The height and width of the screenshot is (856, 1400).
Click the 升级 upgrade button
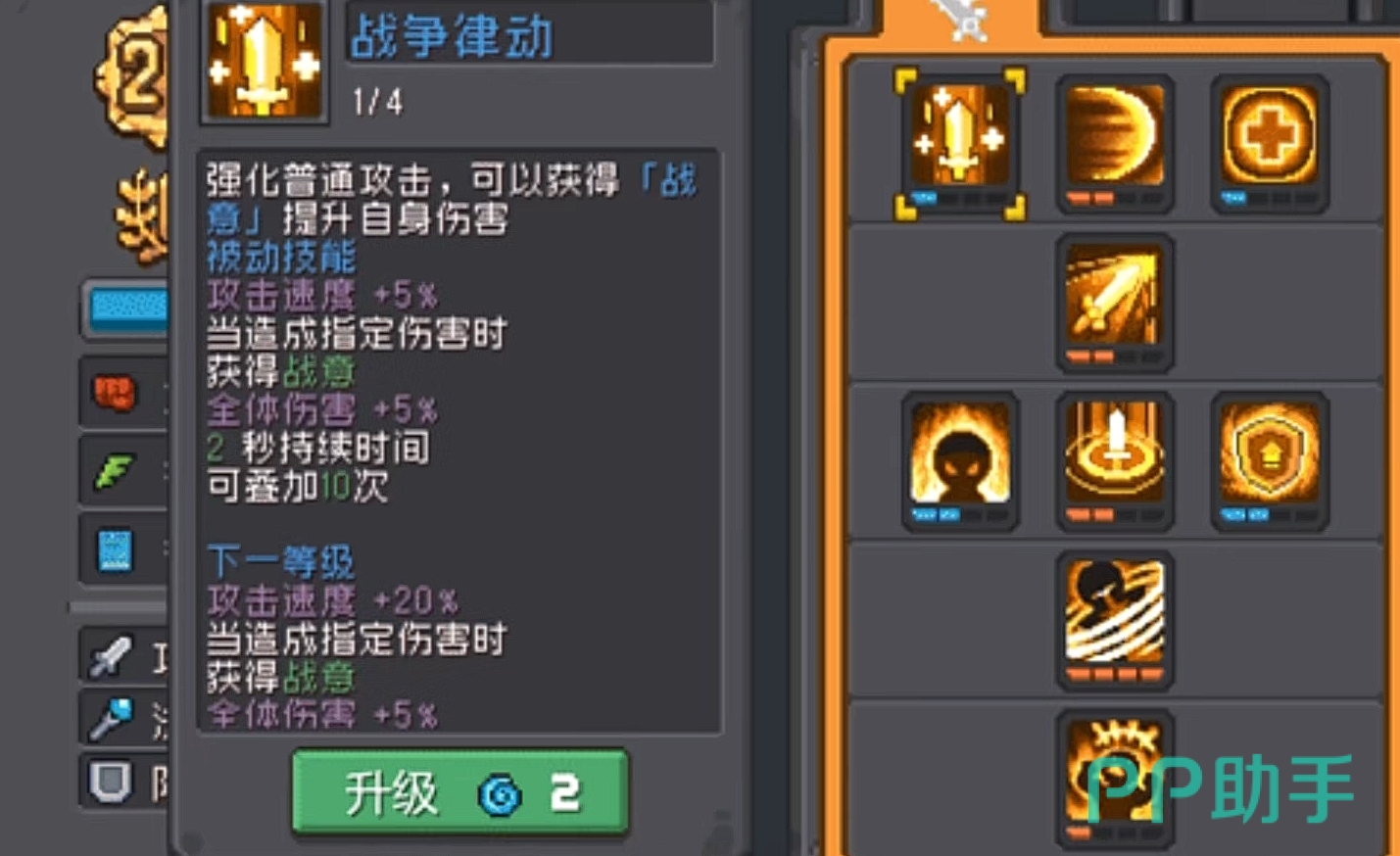(x=459, y=792)
